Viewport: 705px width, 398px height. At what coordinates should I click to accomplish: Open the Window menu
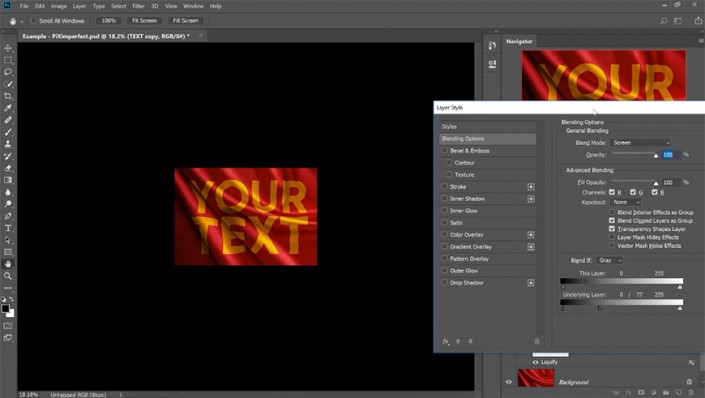point(193,6)
